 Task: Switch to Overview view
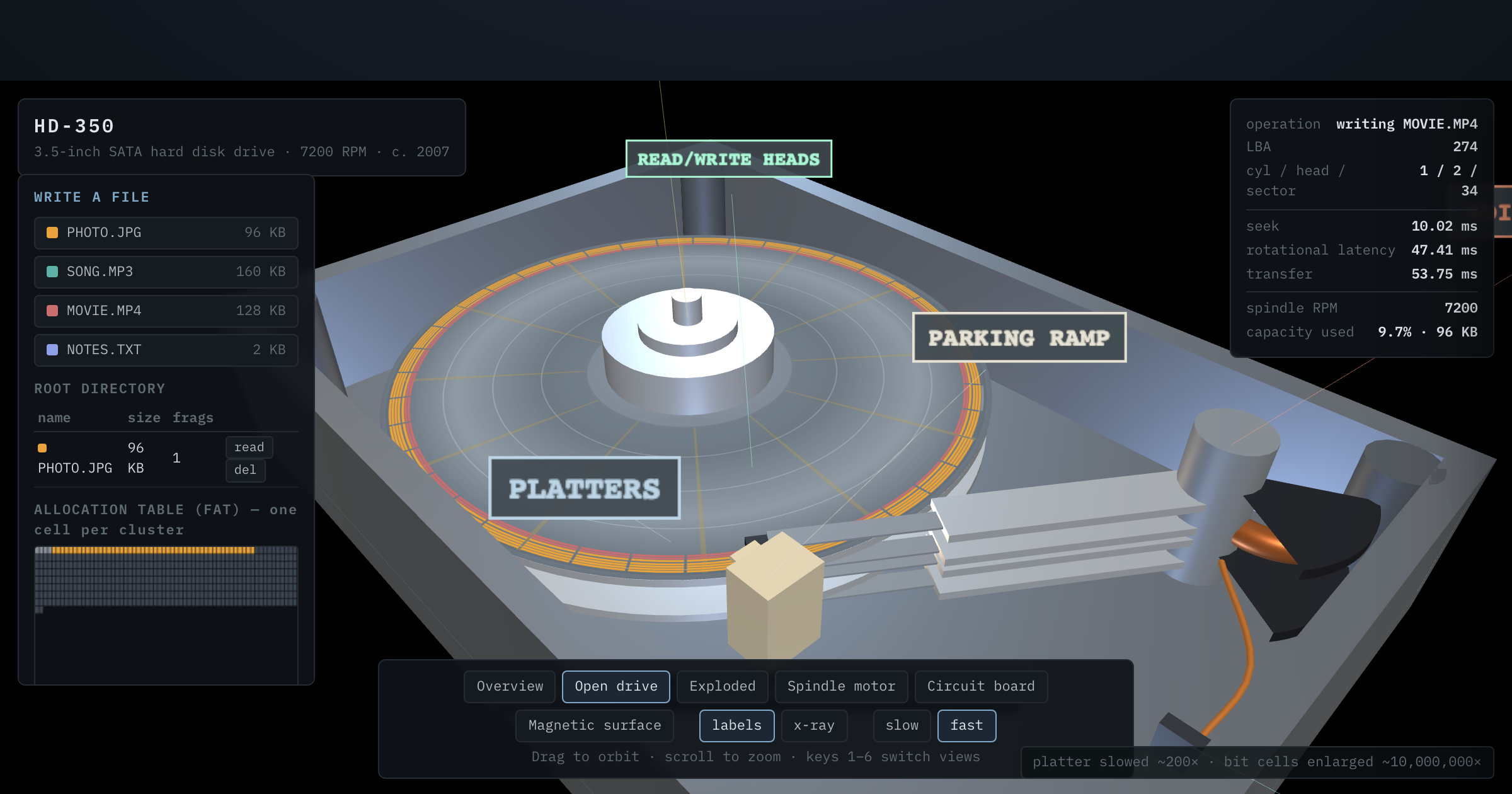[x=510, y=687]
